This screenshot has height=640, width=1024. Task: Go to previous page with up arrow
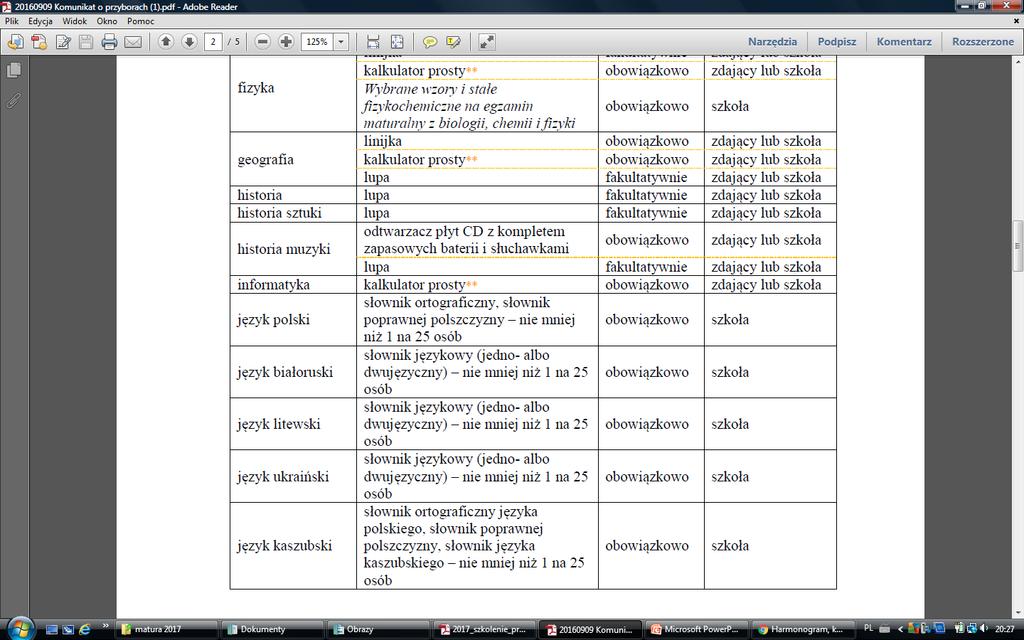pos(166,42)
